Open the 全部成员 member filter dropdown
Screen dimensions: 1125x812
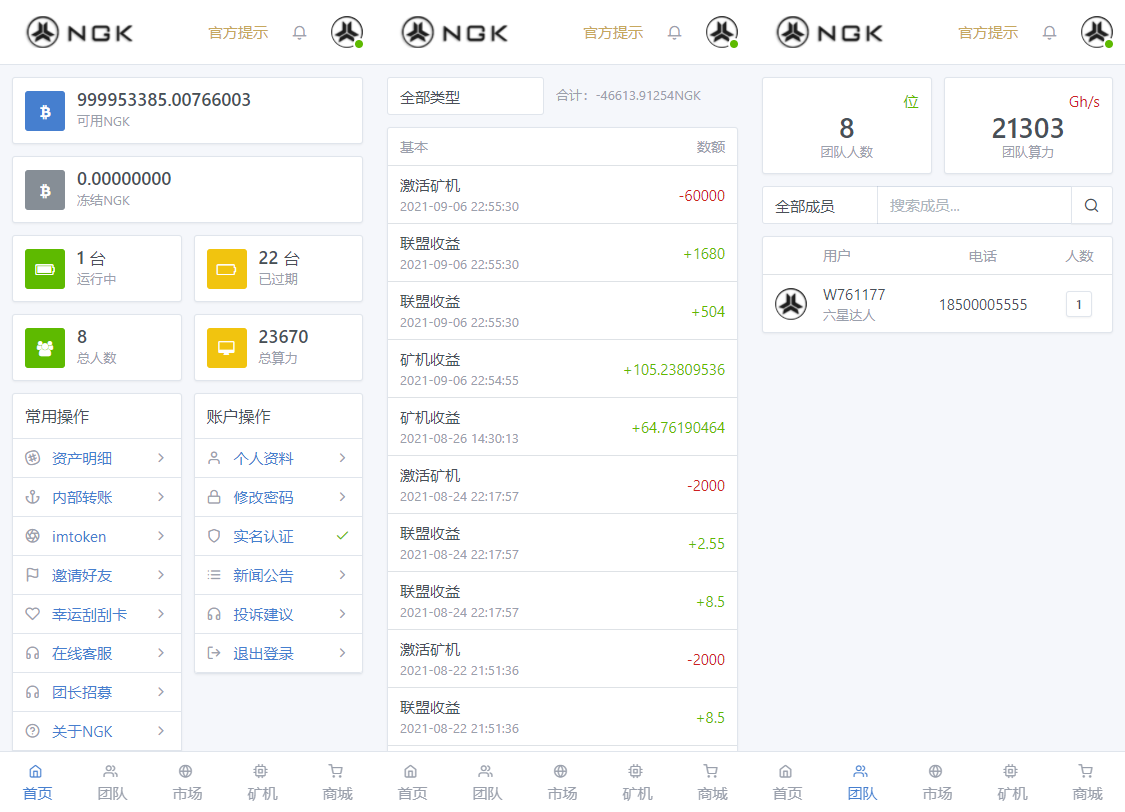click(819, 206)
